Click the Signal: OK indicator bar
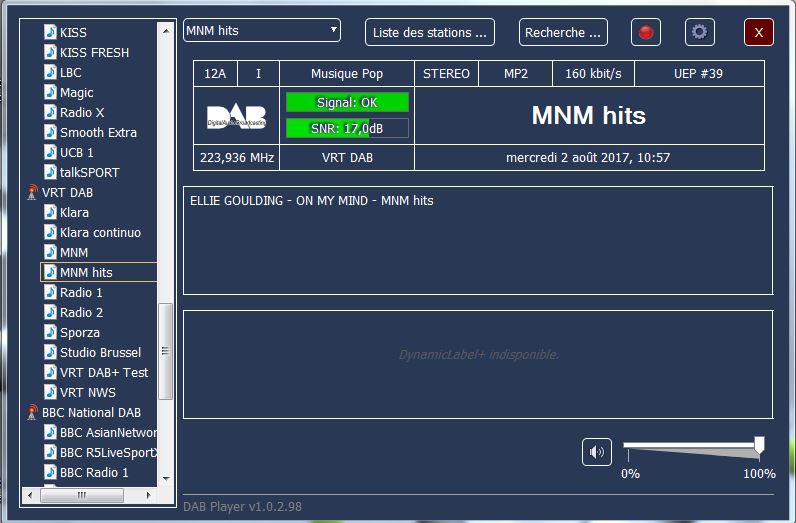This screenshot has width=796, height=523. pos(347,102)
